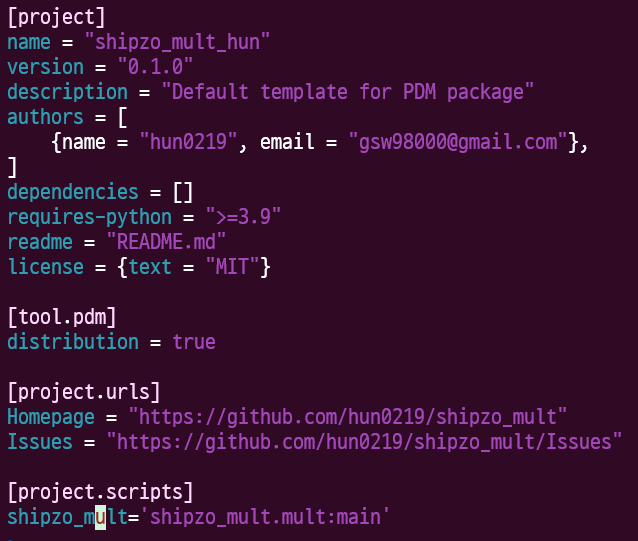The width and height of the screenshot is (638, 541).
Task: Click the [tool.pdm] section header
Action: 62,317
